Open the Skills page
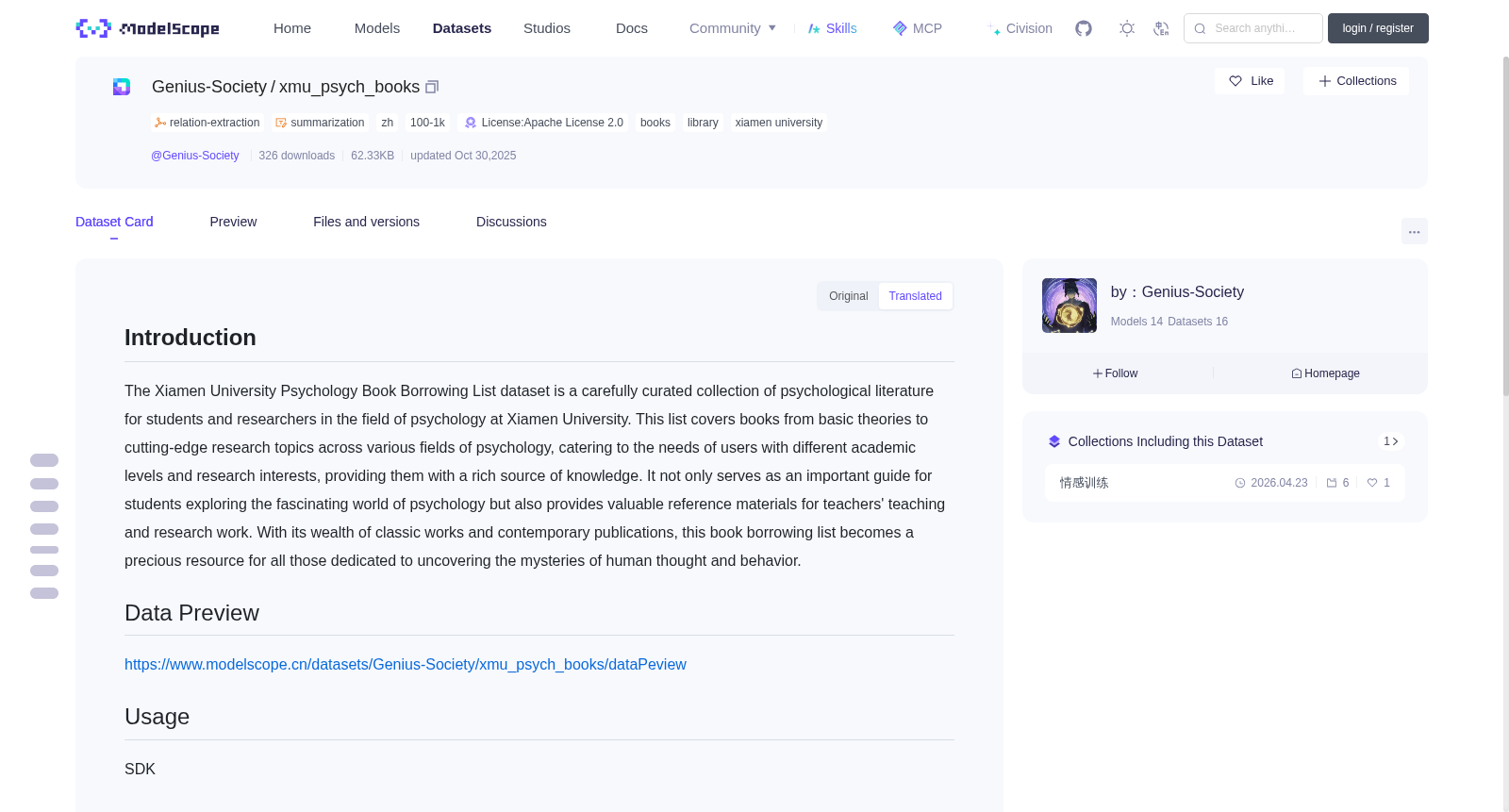1509x812 pixels. [x=832, y=28]
